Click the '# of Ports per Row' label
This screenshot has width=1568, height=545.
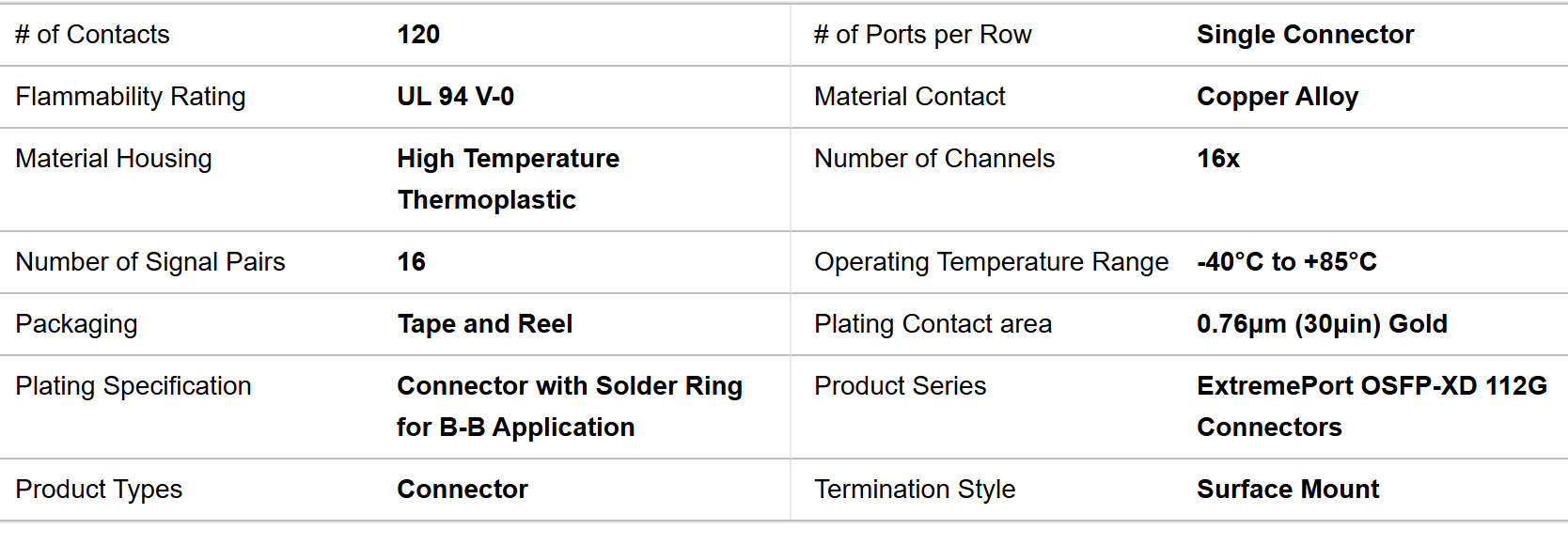click(922, 35)
